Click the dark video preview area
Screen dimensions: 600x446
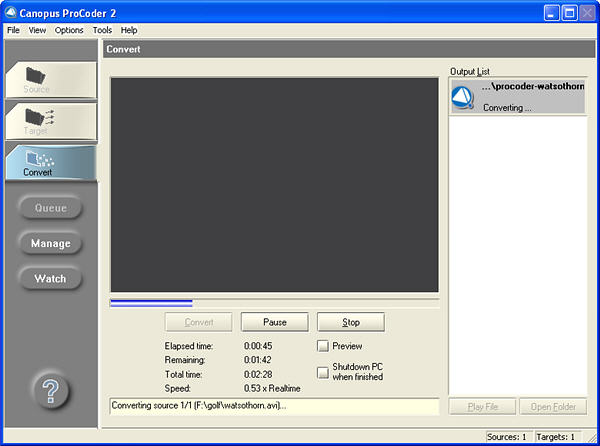point(274,185)
